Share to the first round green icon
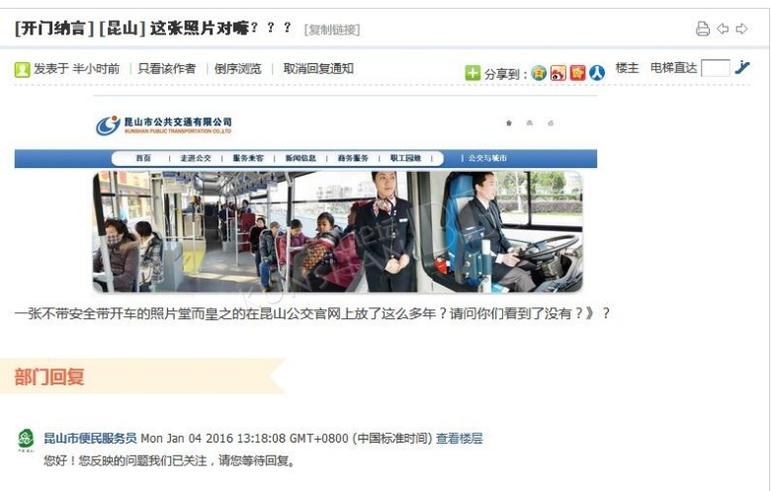 pyautogui.click(x=539, y=73)
